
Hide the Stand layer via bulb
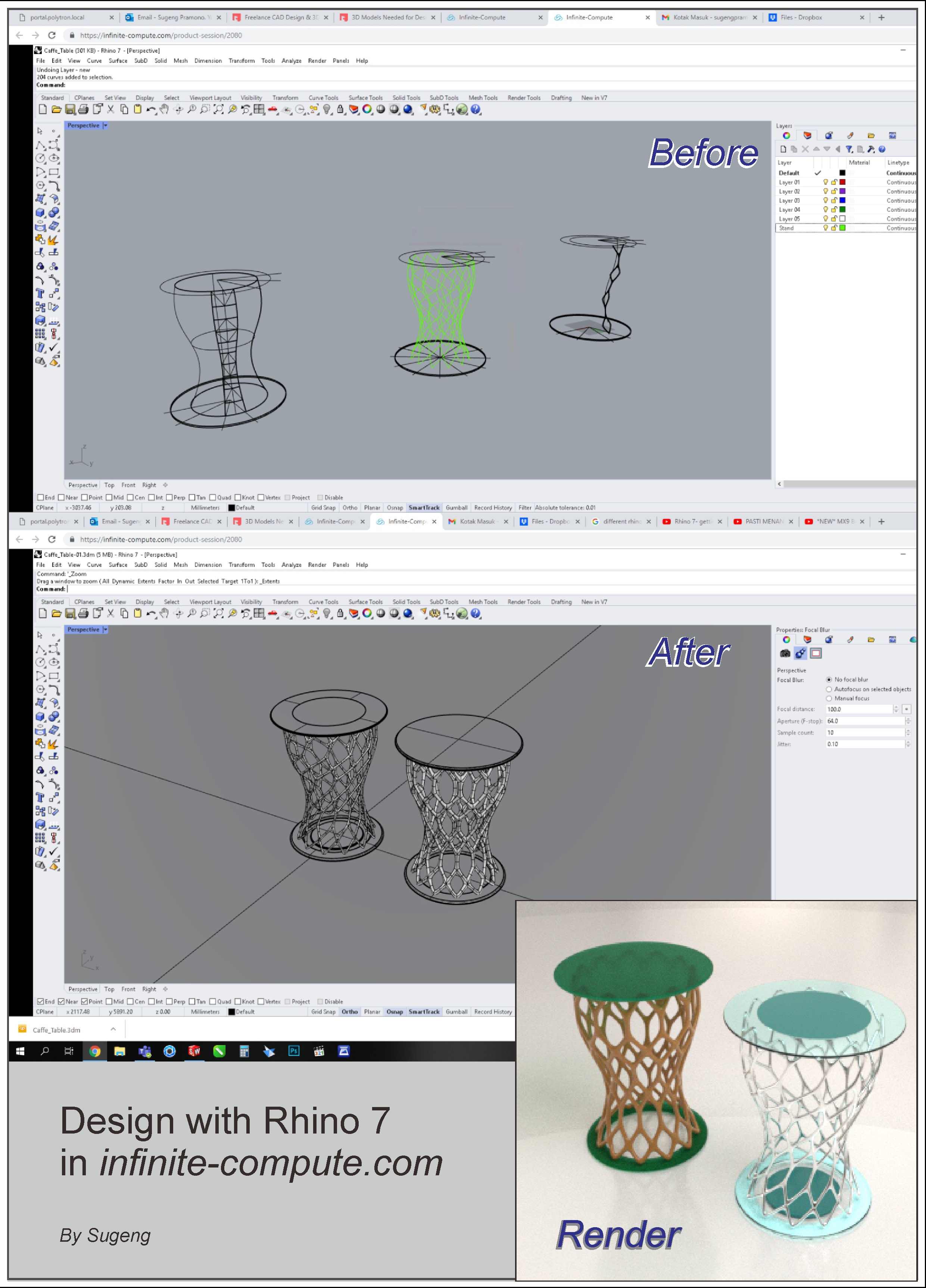pyautogui.click(x=826, y=228)
